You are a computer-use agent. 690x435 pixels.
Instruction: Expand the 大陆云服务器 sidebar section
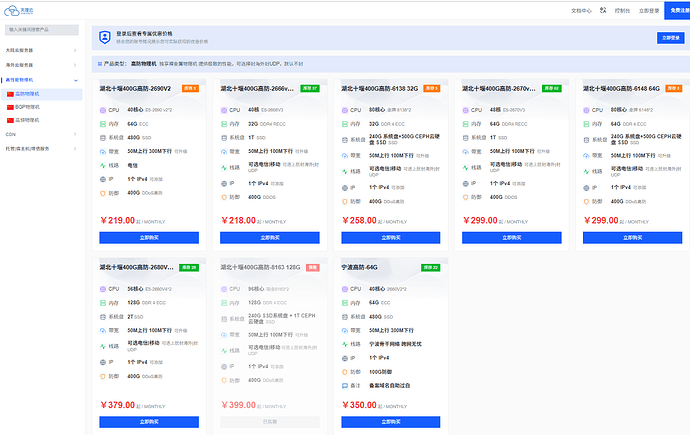tap(41, 51)
